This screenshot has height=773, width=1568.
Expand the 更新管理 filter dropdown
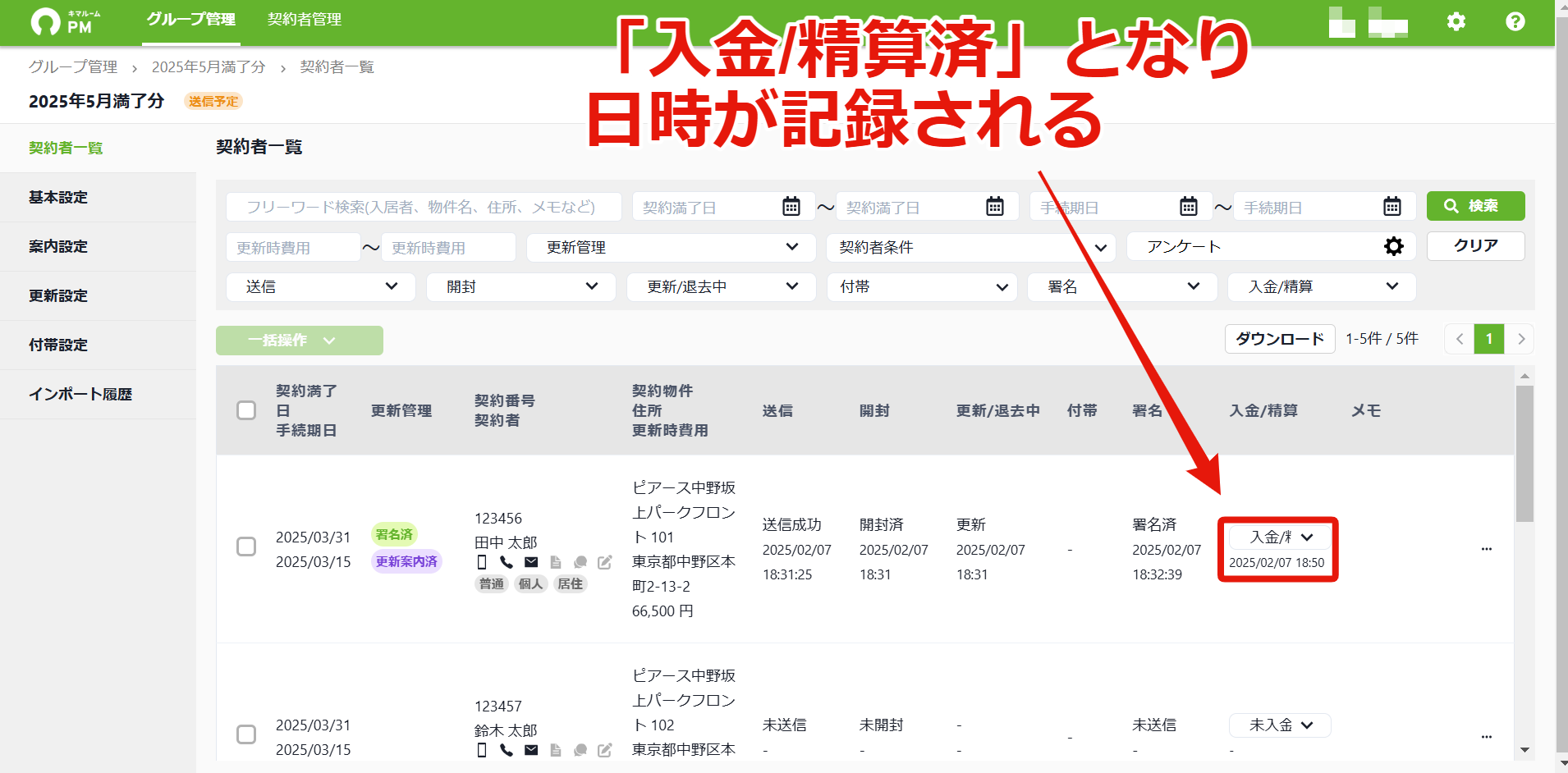point(671,247)
